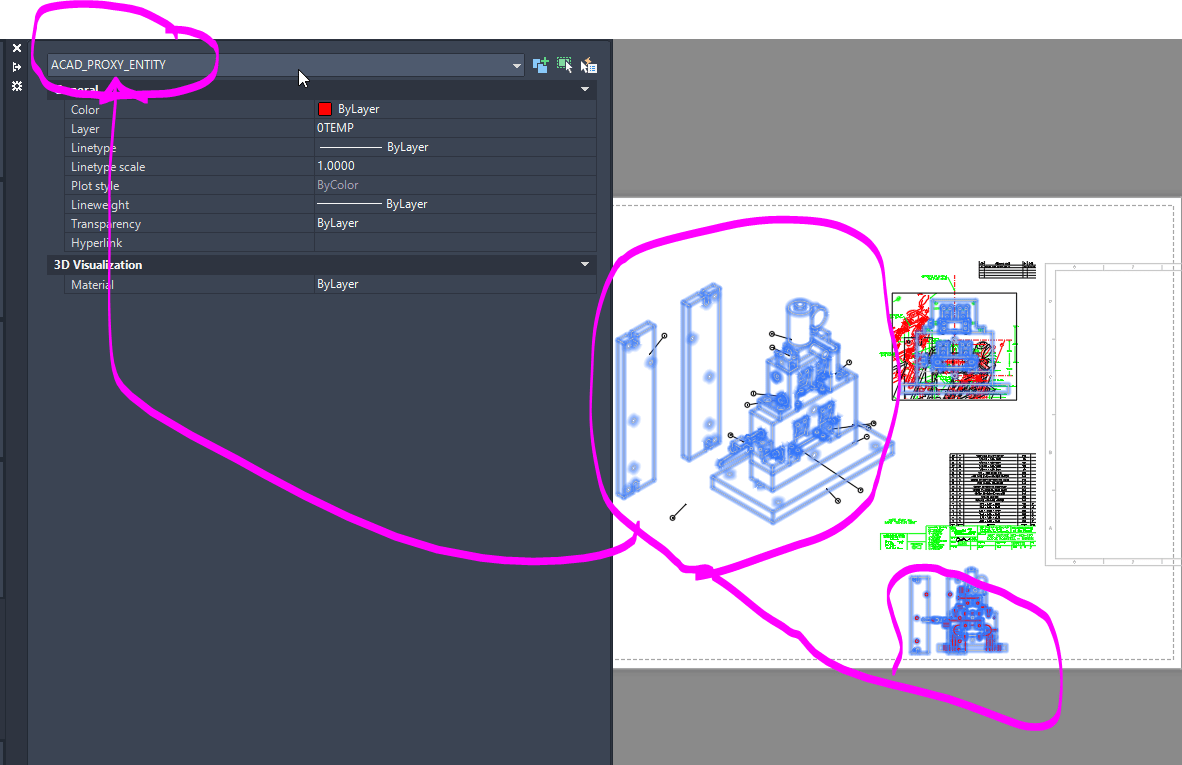The width and height of the screenshot is (1182, 765).
Task: Toggle Auto-hide on the Properties palette
Action: point(16,66)
